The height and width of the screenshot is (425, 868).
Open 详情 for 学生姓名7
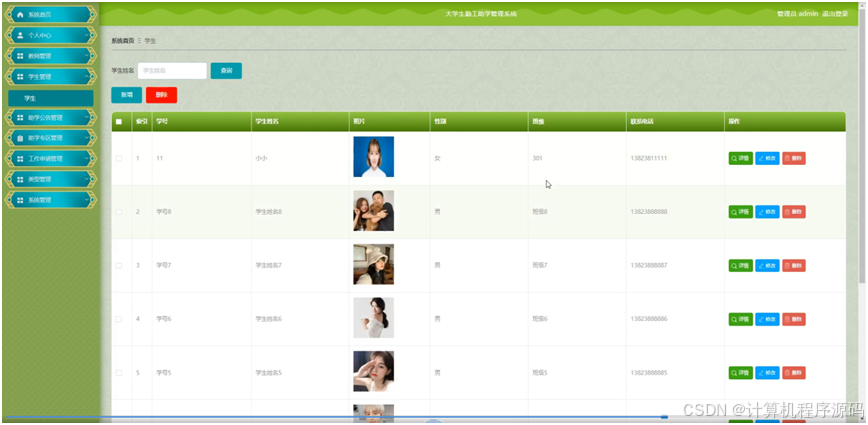pyautogui.click(x=740, y=266)
